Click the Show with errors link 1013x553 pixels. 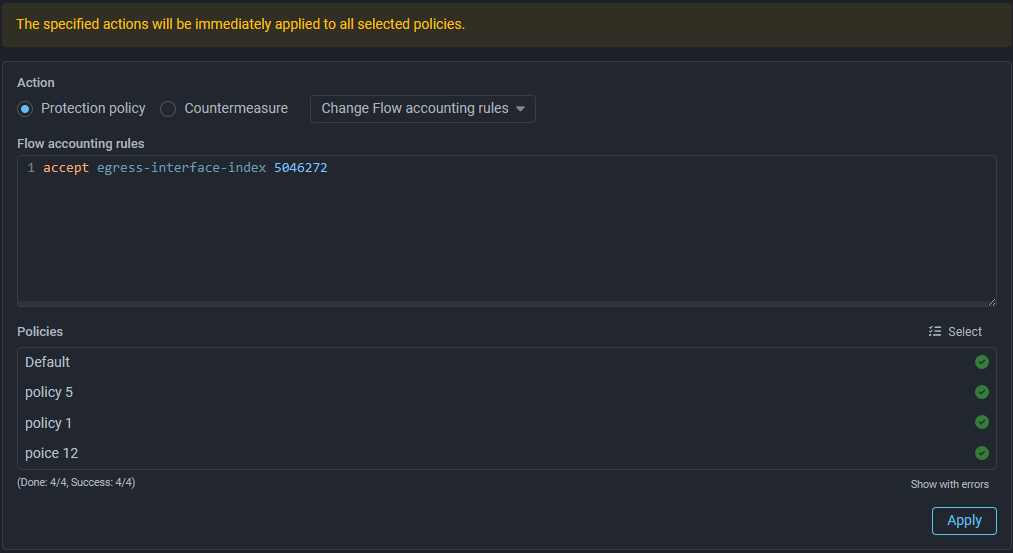coord(949,484)
